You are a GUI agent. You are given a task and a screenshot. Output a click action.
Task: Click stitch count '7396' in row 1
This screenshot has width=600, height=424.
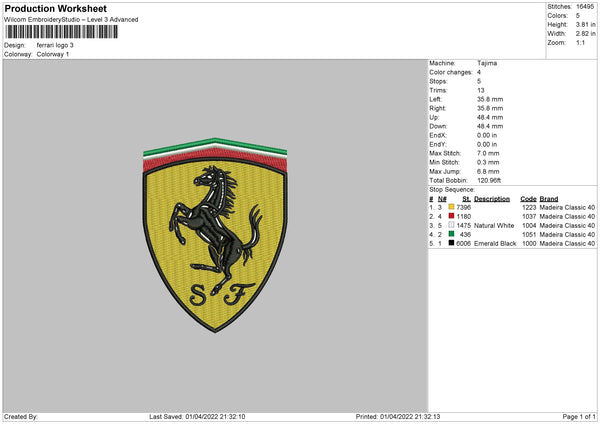tap(463, 207)
